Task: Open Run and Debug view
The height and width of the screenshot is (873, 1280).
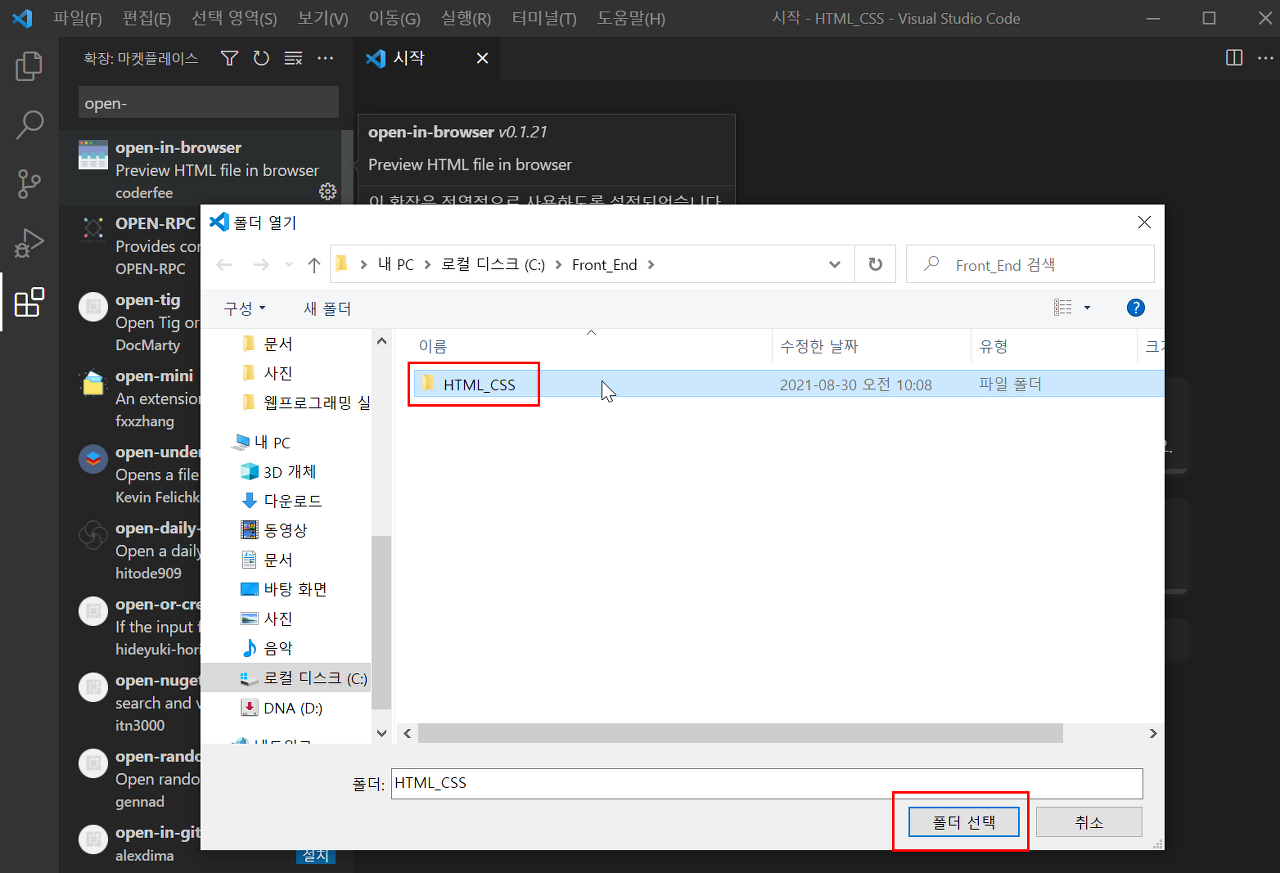Action: click(29, 243)
